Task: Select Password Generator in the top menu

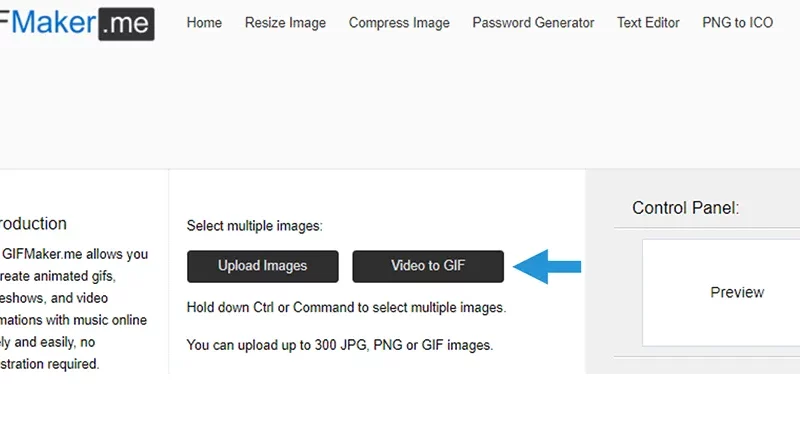Action: click(533, 23)
